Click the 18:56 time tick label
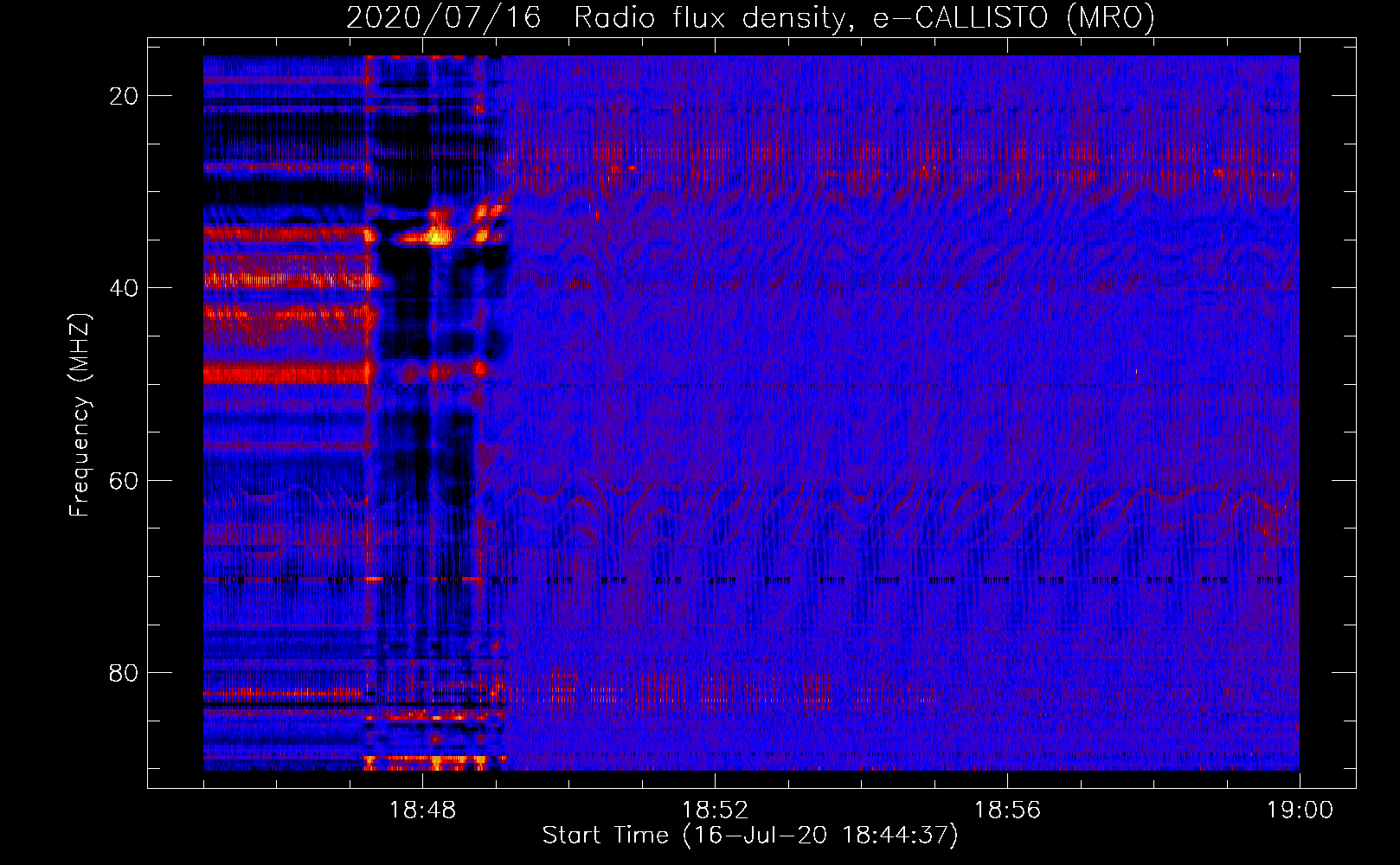 1007,811
